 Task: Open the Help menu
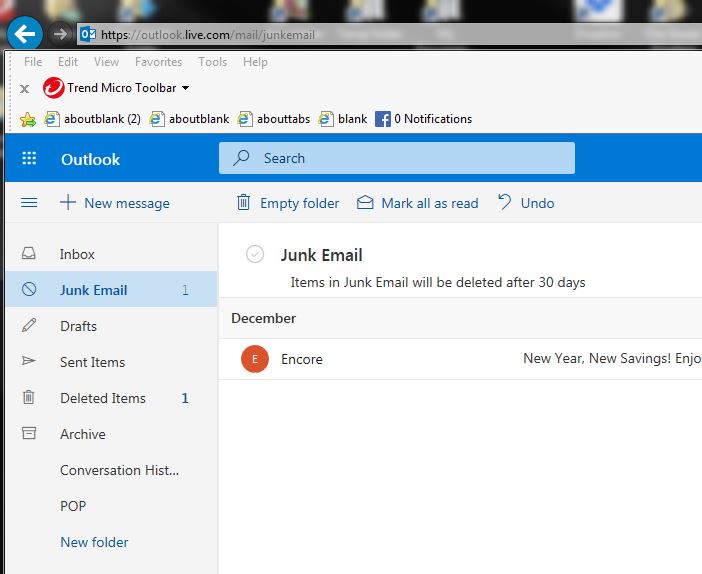pos(255,62)
